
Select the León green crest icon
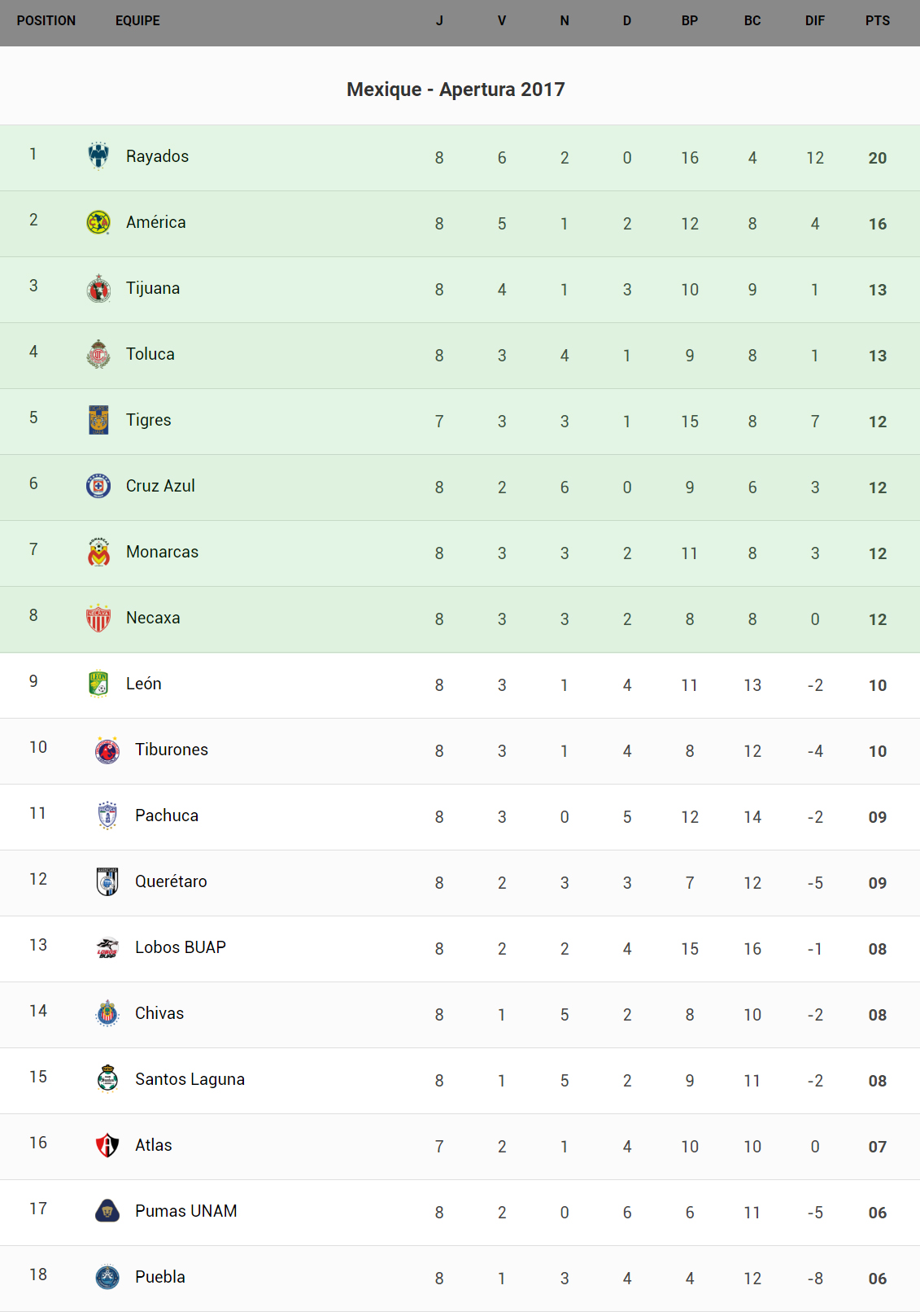pos(98,684)
